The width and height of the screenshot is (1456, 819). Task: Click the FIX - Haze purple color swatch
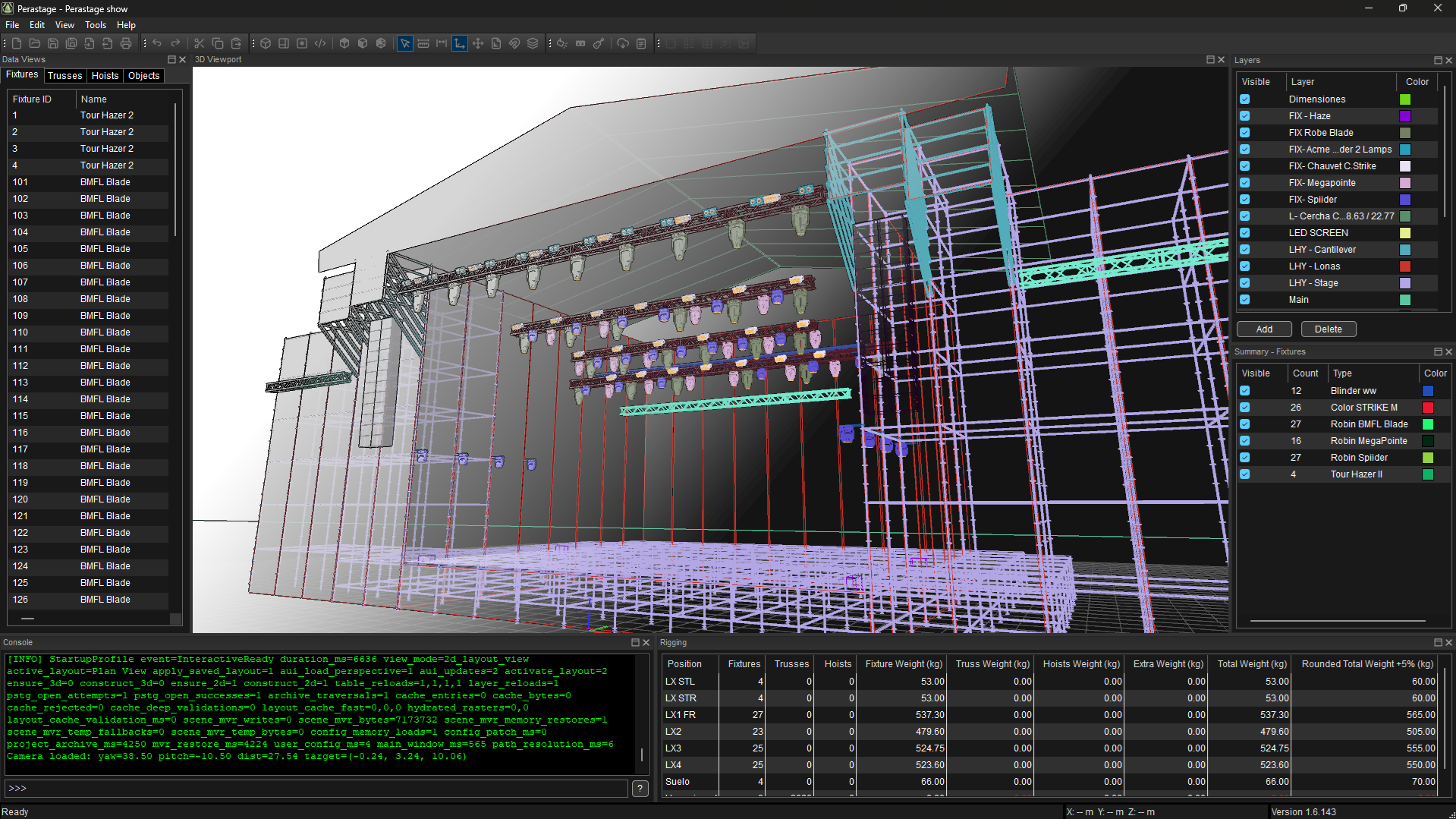pos(1405,116)
